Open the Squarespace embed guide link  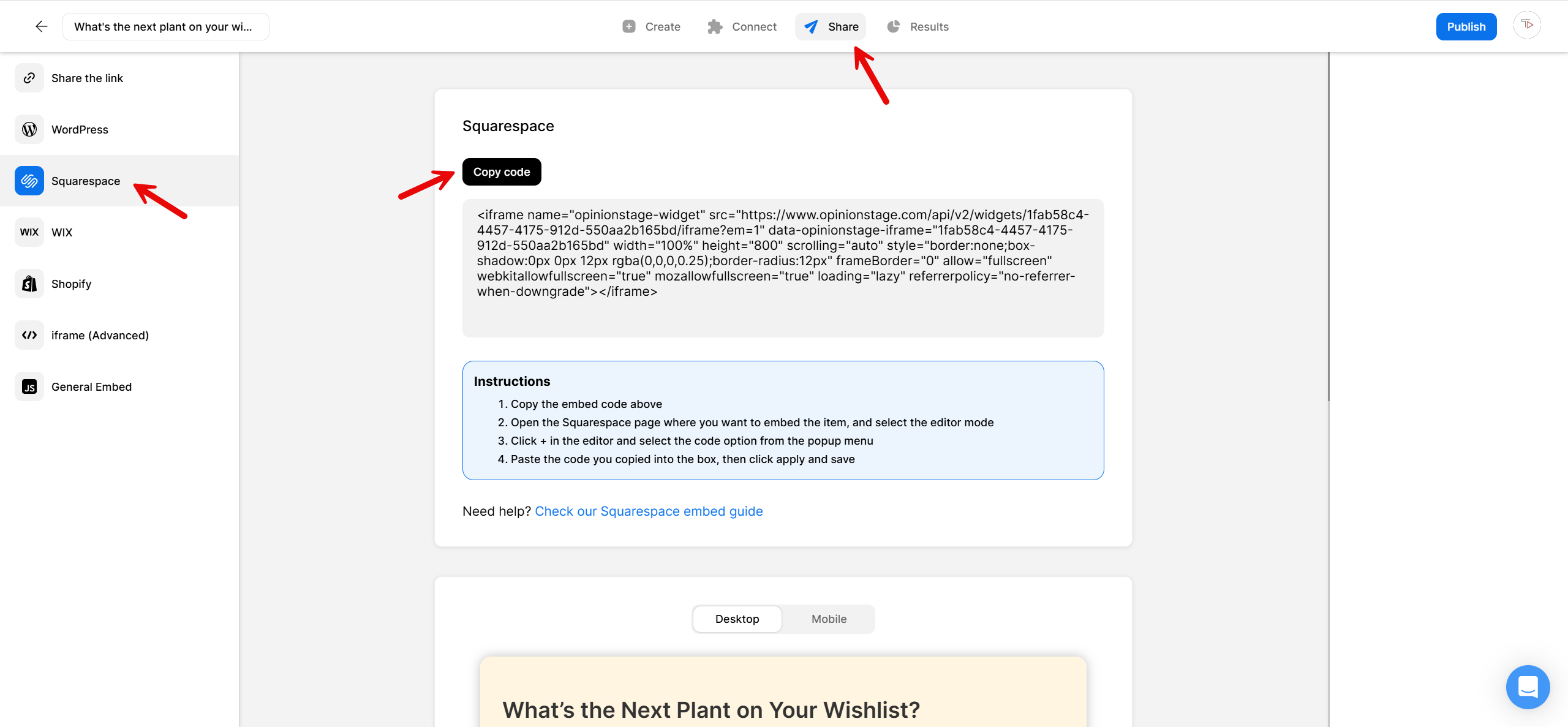point(649,511)
